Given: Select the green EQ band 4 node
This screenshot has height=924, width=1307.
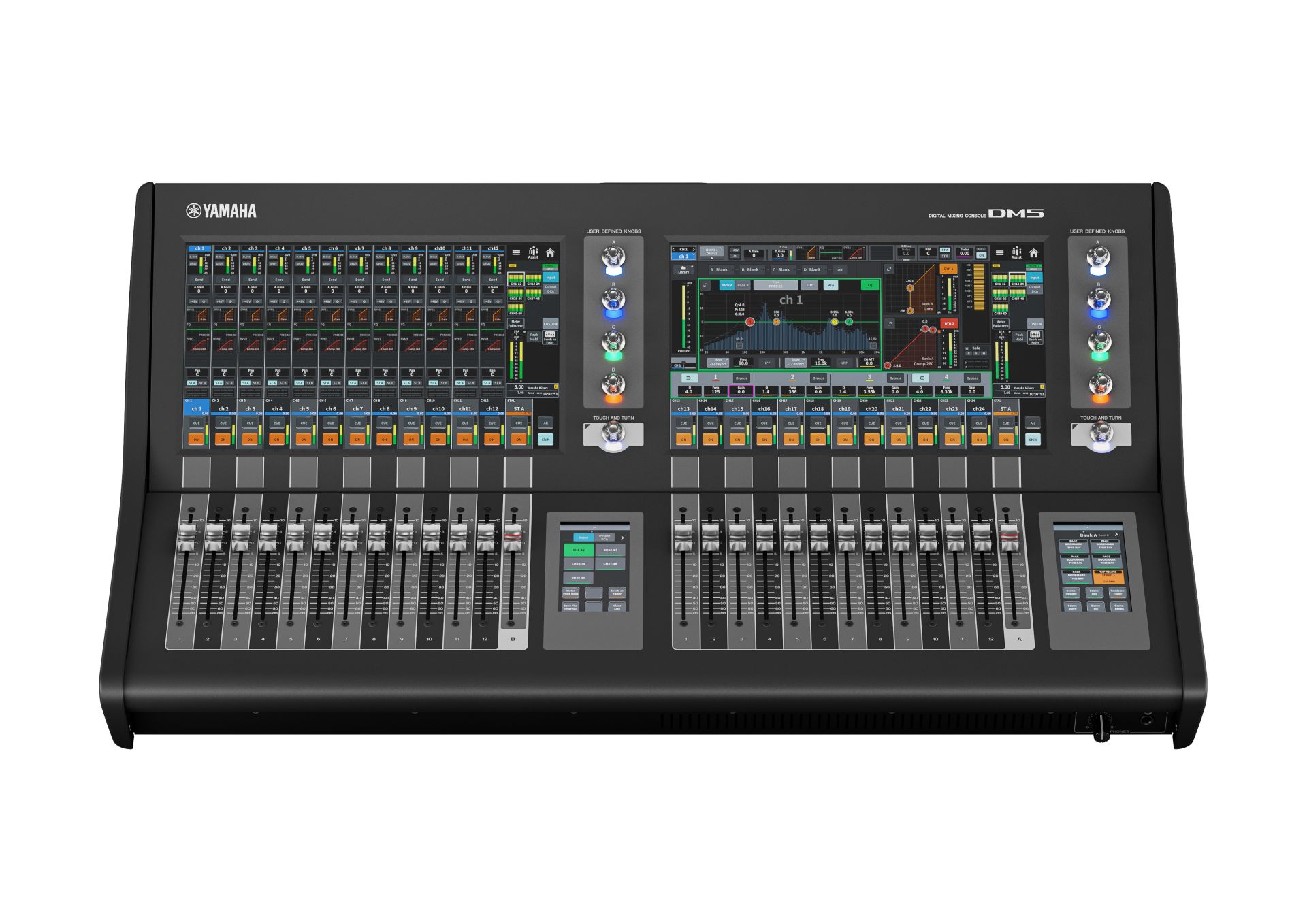Looking at the screenshot, I should pyautogui.click(x=849, y=322).
